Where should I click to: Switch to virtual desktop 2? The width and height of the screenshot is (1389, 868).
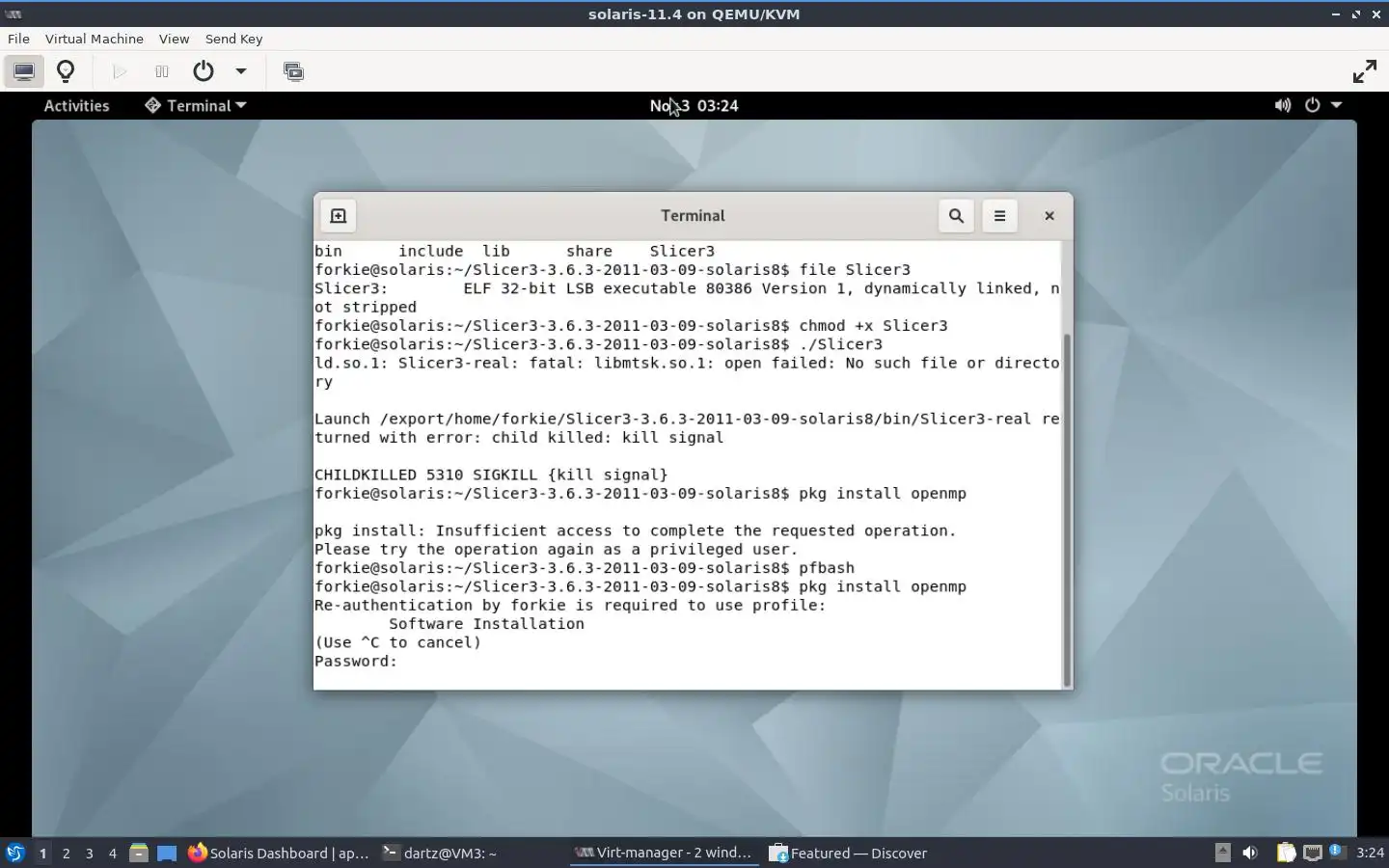66,853
